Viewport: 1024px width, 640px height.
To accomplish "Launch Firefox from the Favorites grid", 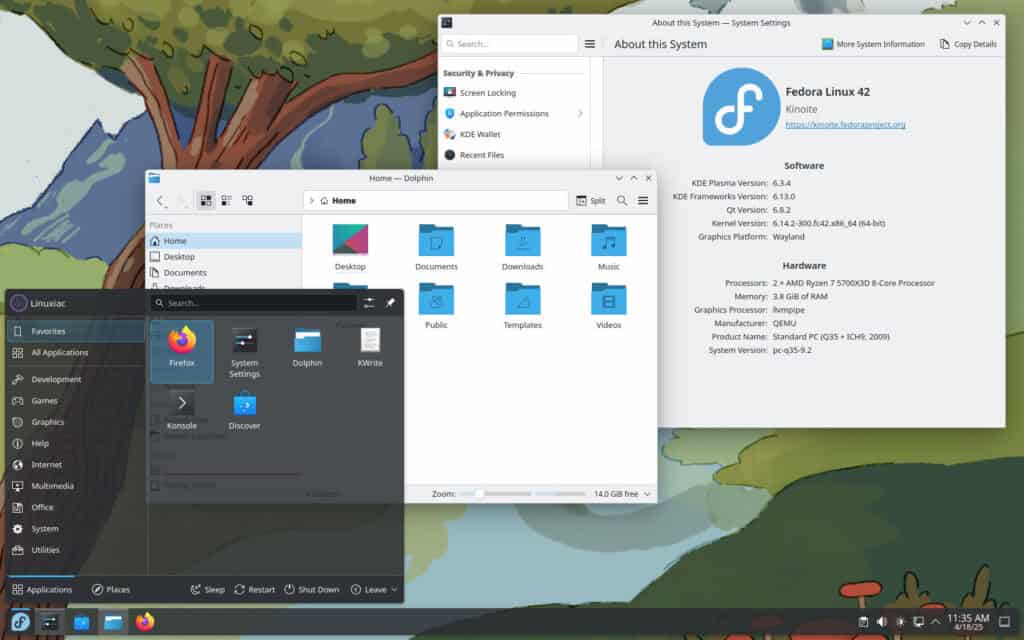I will 181,349.
